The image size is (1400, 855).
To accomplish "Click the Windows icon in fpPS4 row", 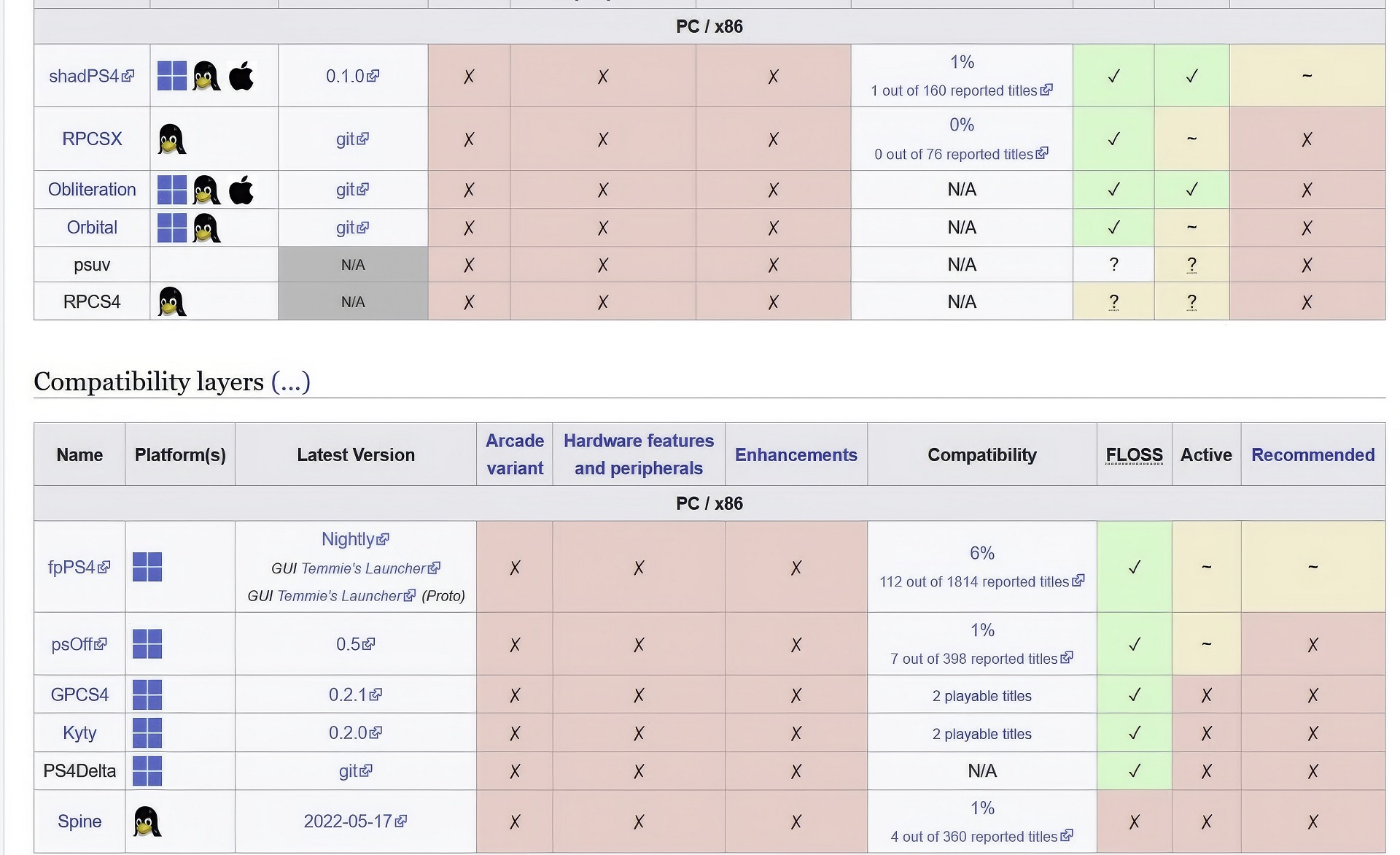I will click(147, 567).
